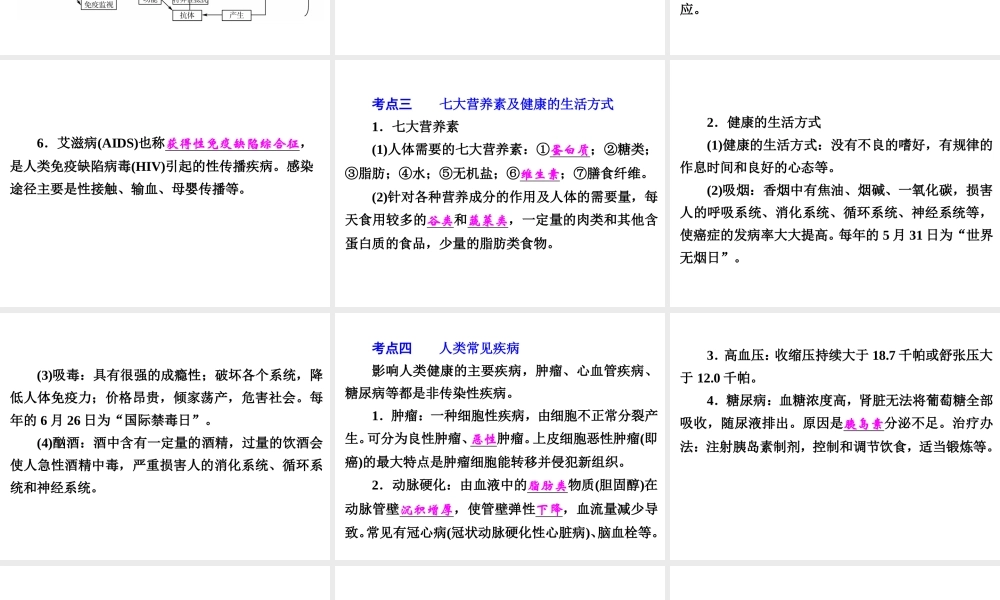Viewport: 1000px width, 600px height.
Task: Click the subheading 2. 健康的生活方式
Action: (x=763, y=122)
